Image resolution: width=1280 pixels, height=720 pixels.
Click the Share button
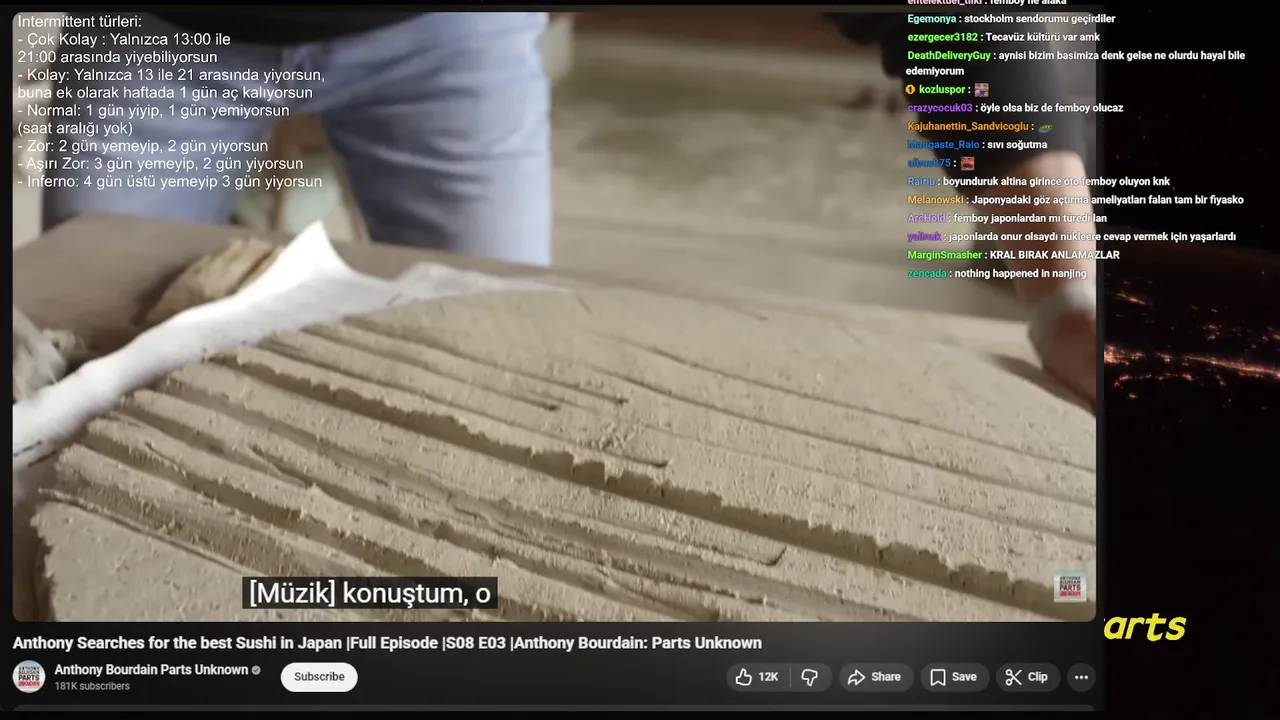(874, 677)
